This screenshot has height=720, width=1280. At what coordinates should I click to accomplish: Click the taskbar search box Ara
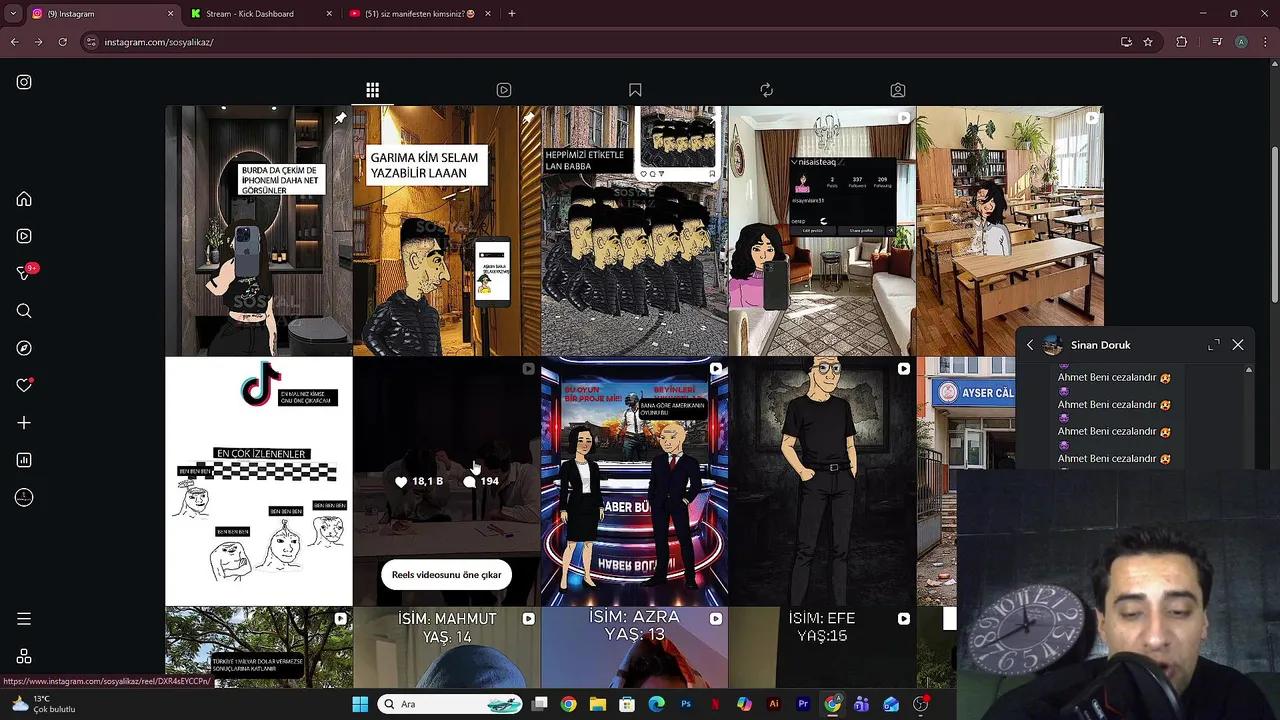click(451, 704)
